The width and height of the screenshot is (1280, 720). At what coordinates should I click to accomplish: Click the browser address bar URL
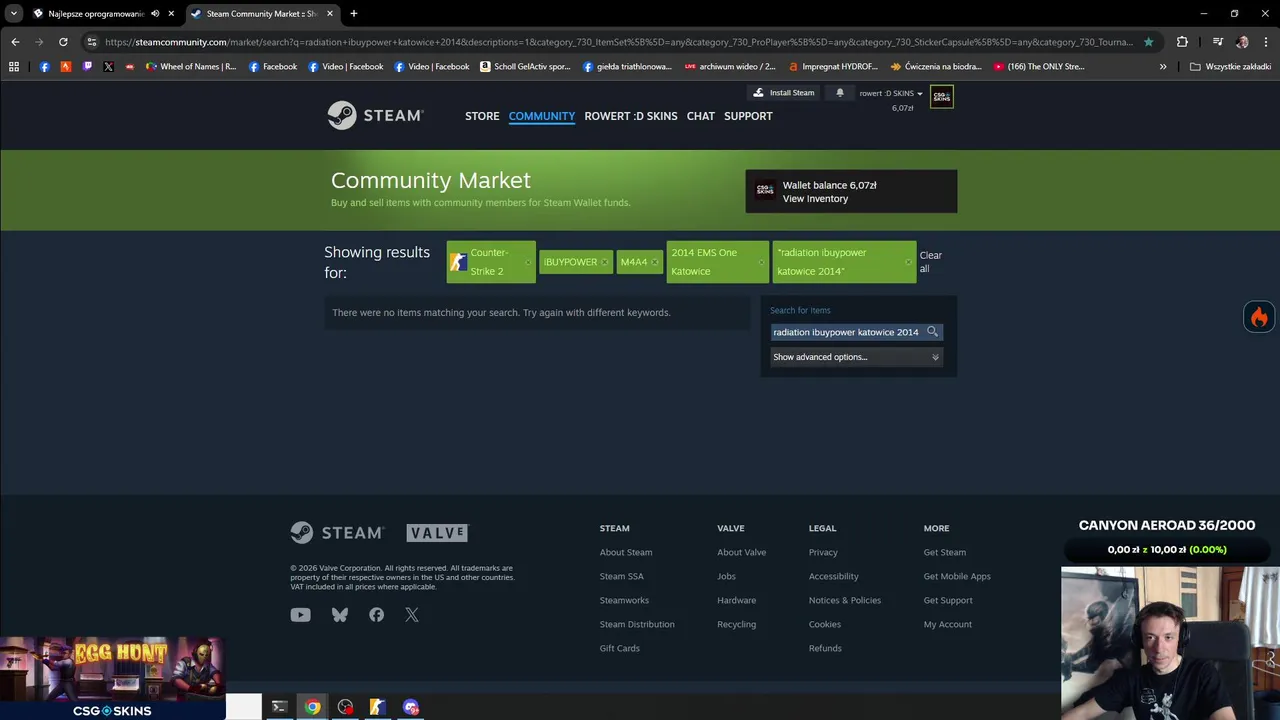(618, 42)
